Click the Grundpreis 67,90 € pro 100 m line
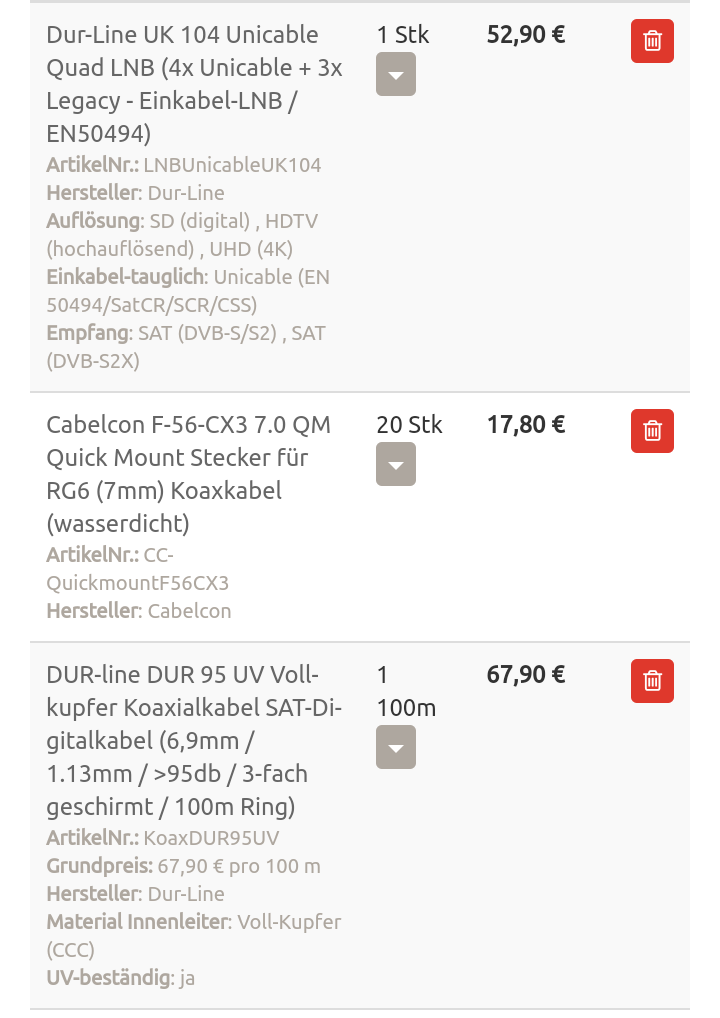Viewport: 720px width, 1018px height. pyautogui.click(x=183, y=866)
